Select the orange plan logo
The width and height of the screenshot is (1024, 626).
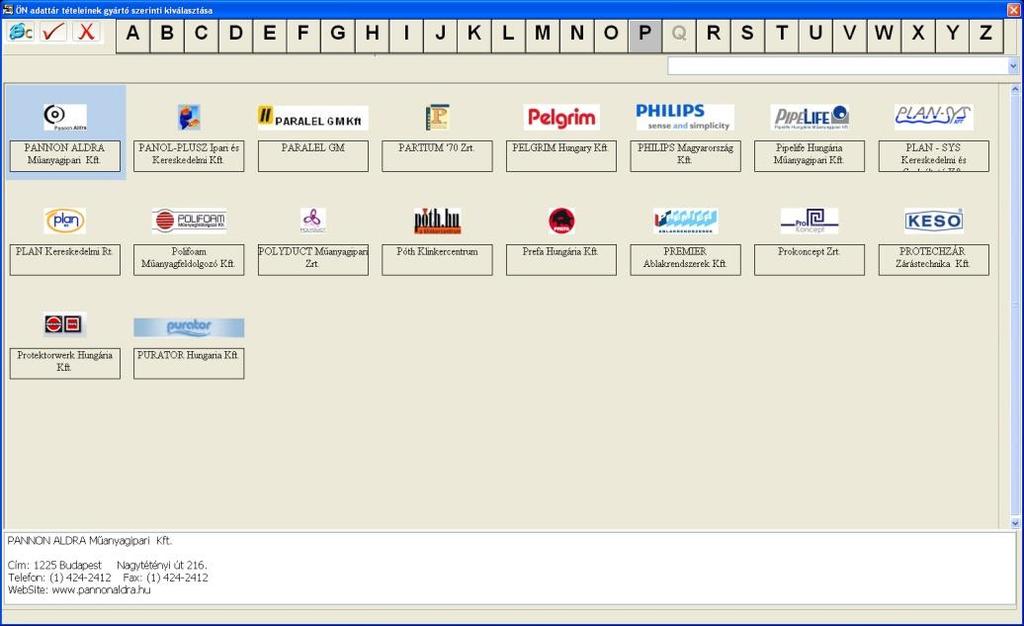click(65, 221)
